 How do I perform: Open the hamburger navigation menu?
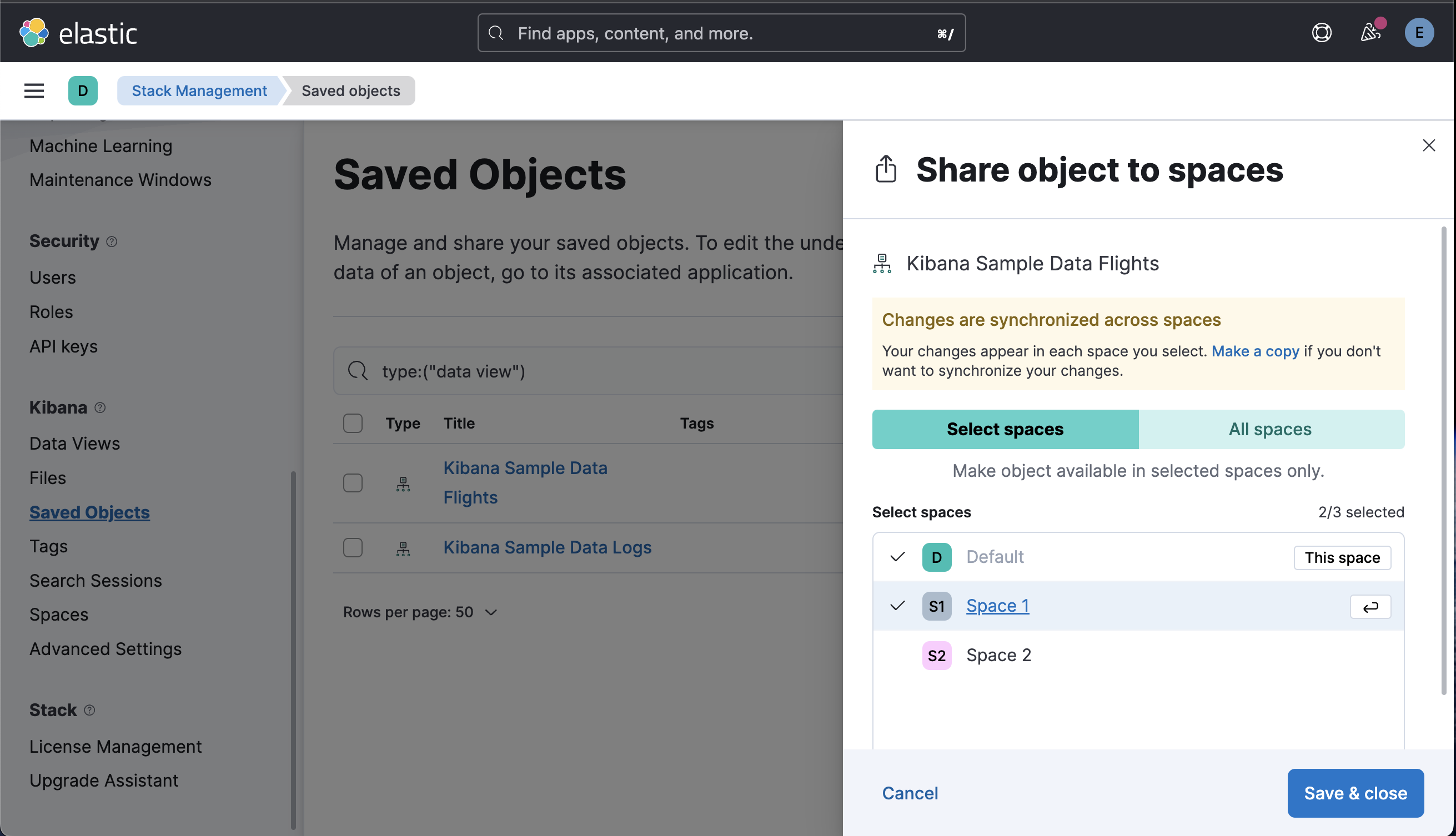coord(33,90)
